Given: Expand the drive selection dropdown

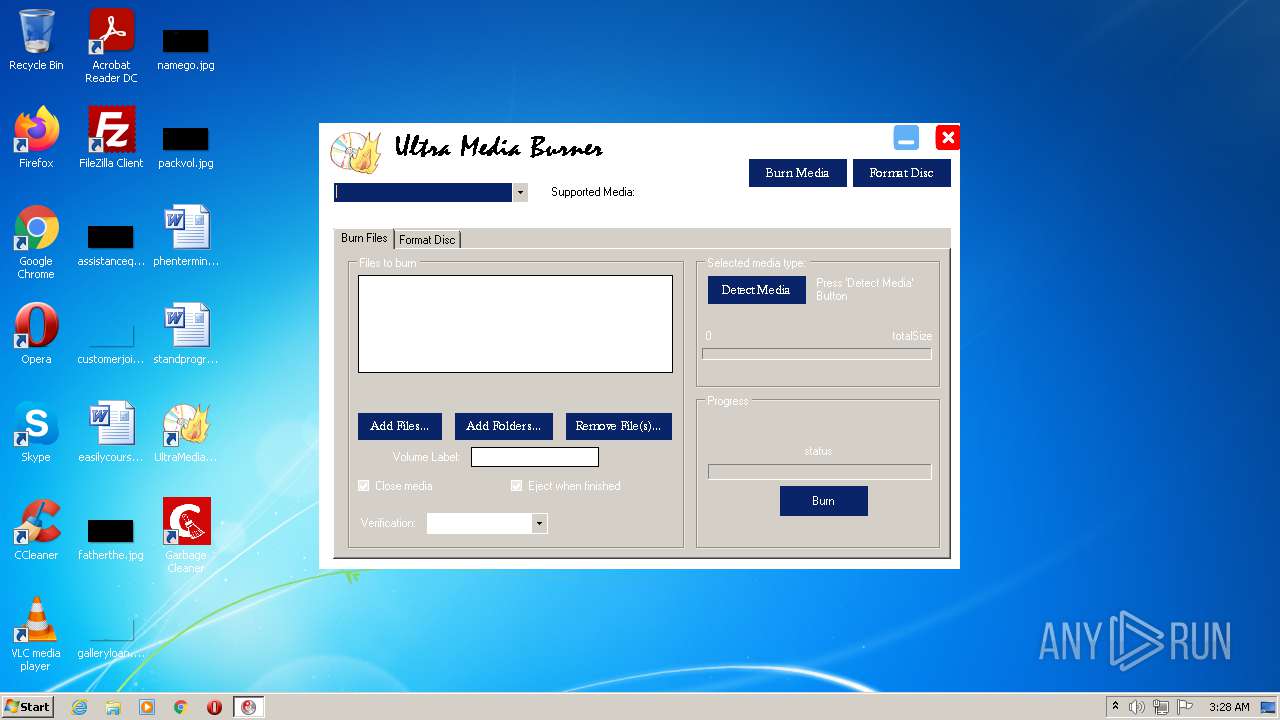Looking at the screenshot, I should [520, 192].
